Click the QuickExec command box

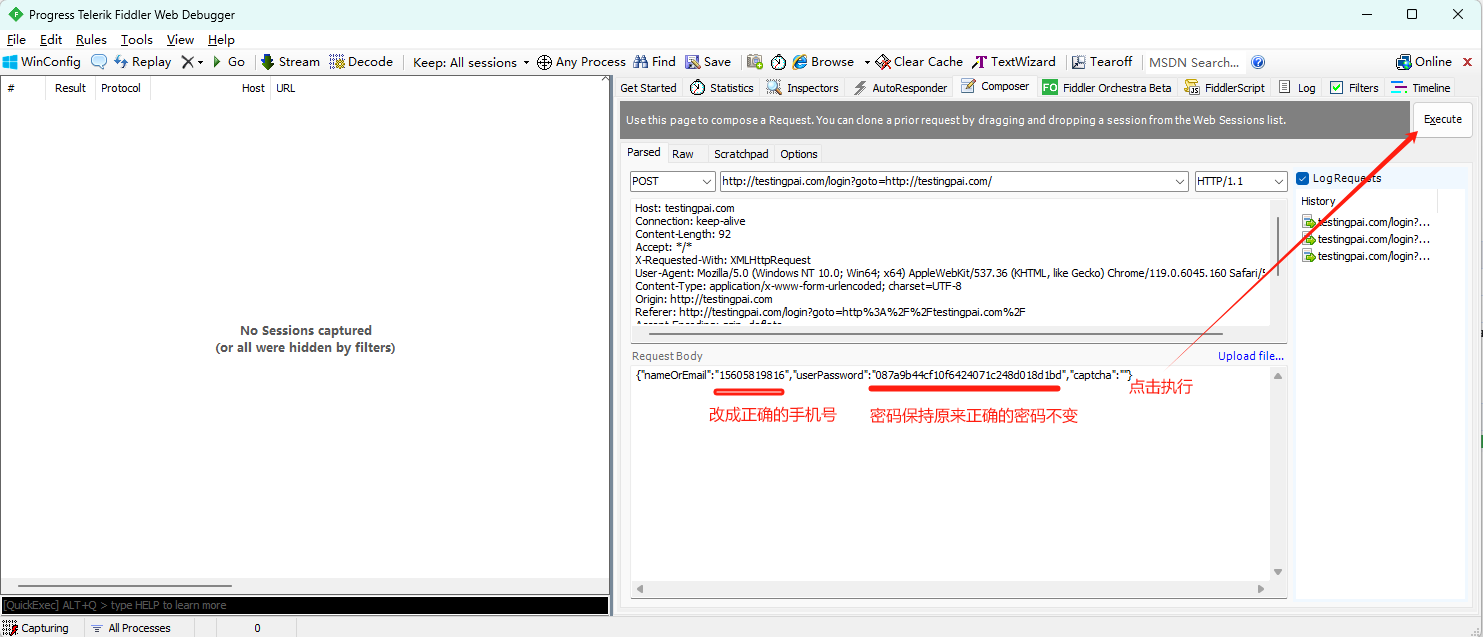coord(305,605)
